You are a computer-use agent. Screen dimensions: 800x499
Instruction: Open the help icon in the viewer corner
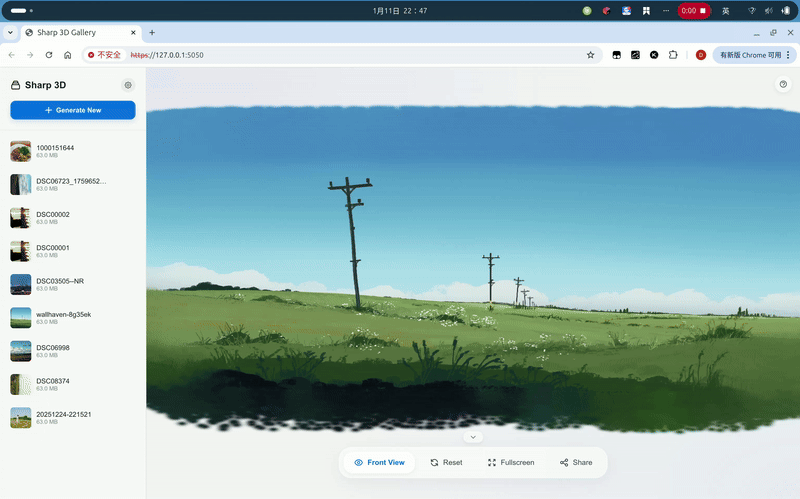point(783,84)
